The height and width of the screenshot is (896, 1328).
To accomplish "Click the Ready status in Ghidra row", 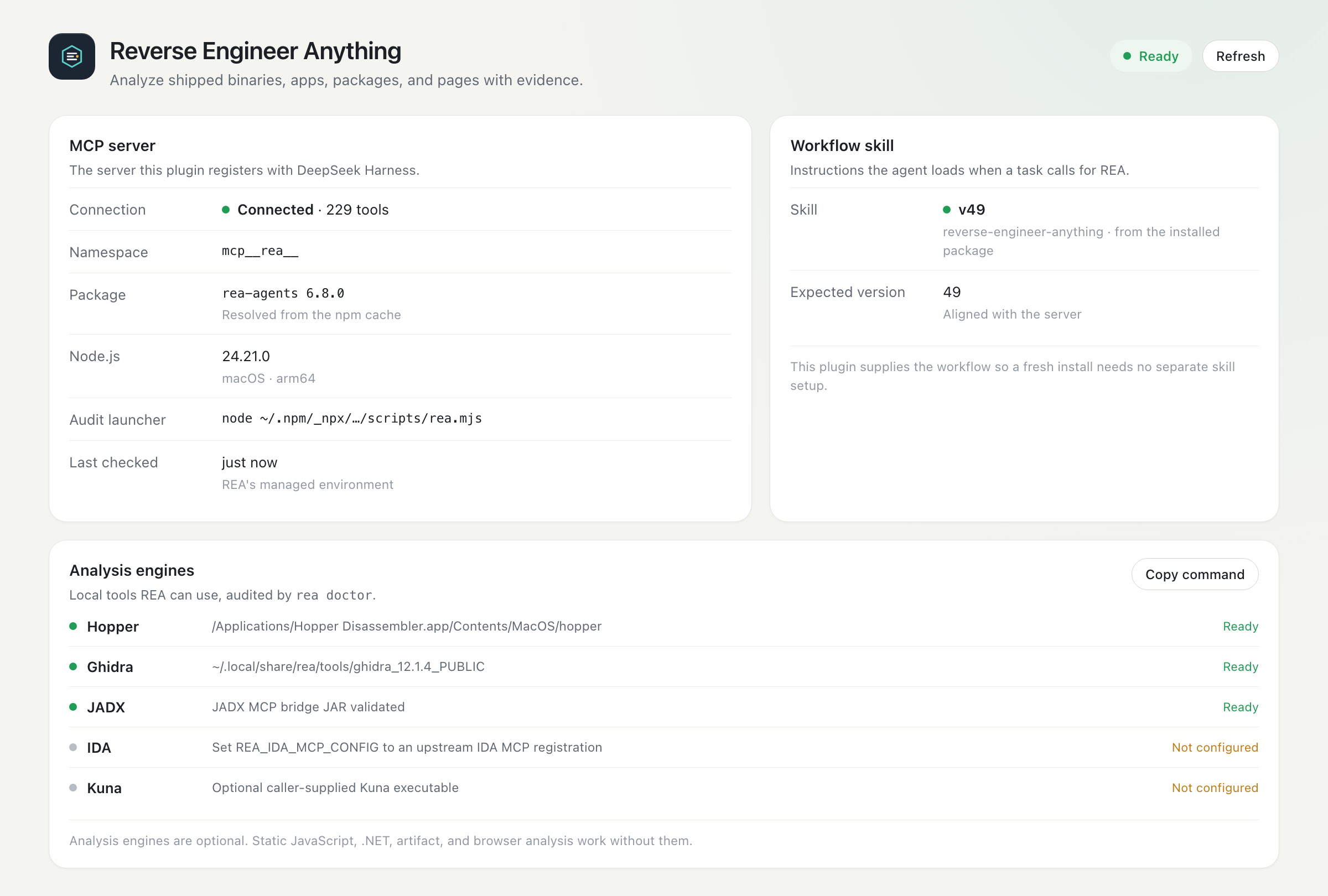I will coord(1240,666).
